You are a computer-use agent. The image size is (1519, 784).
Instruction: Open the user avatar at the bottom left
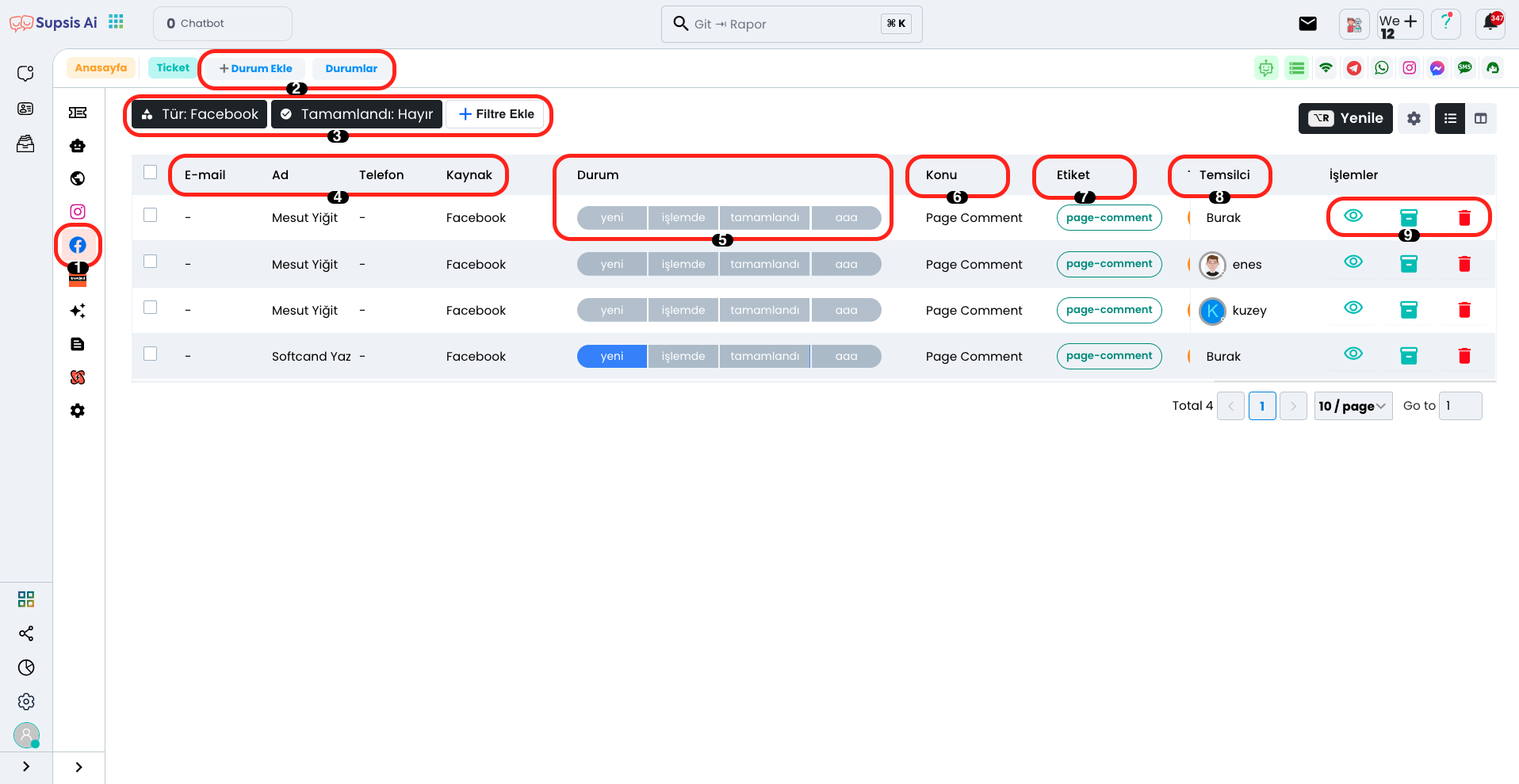[x=26, y=735]
